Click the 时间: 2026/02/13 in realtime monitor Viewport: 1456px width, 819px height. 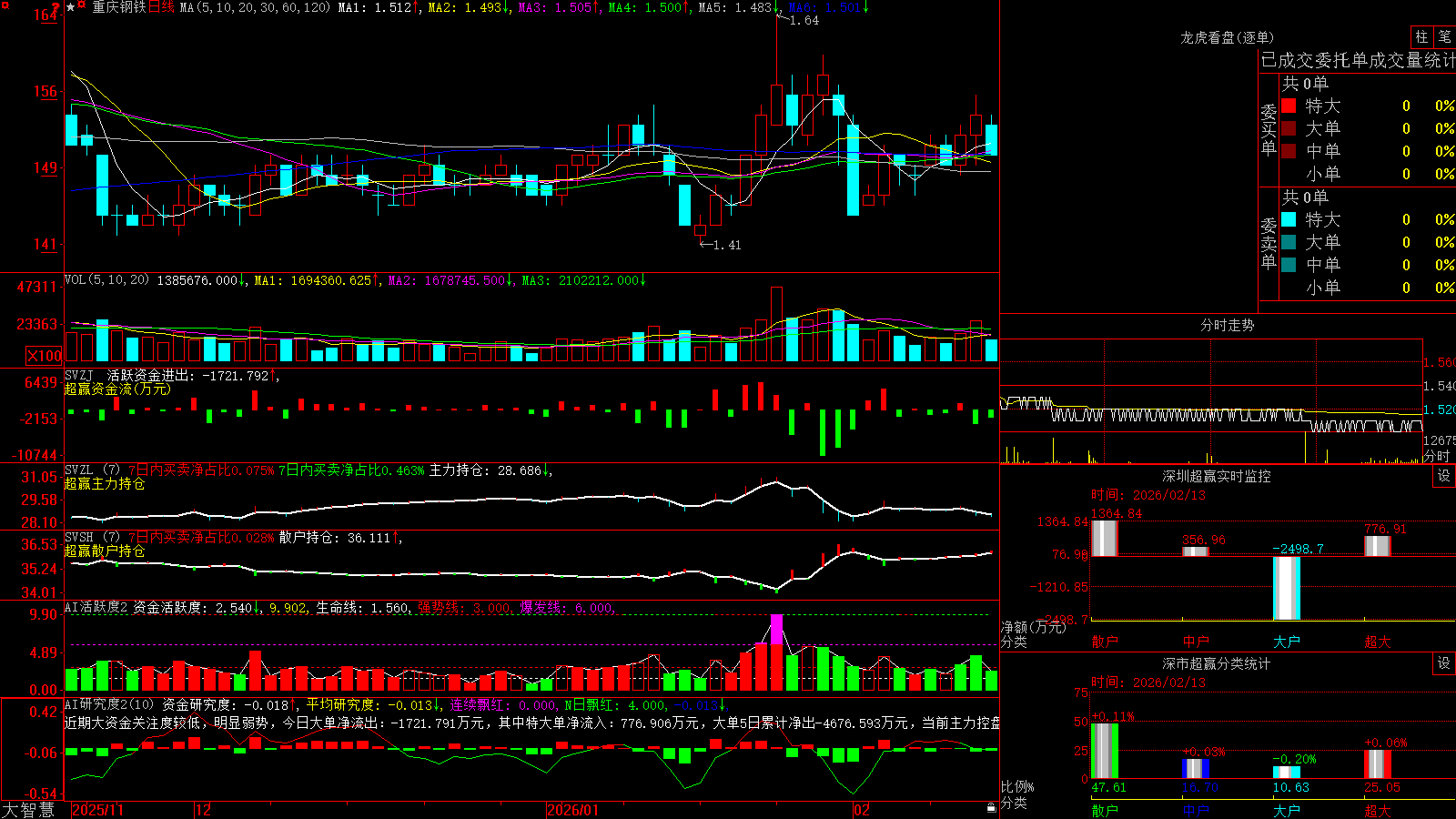(x=1148, y=495)
